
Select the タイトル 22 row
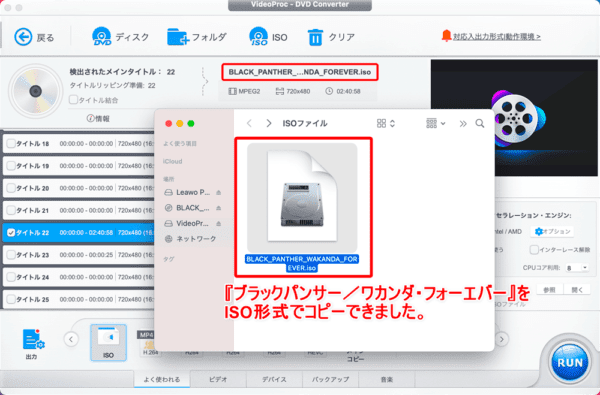click(78, 233)
